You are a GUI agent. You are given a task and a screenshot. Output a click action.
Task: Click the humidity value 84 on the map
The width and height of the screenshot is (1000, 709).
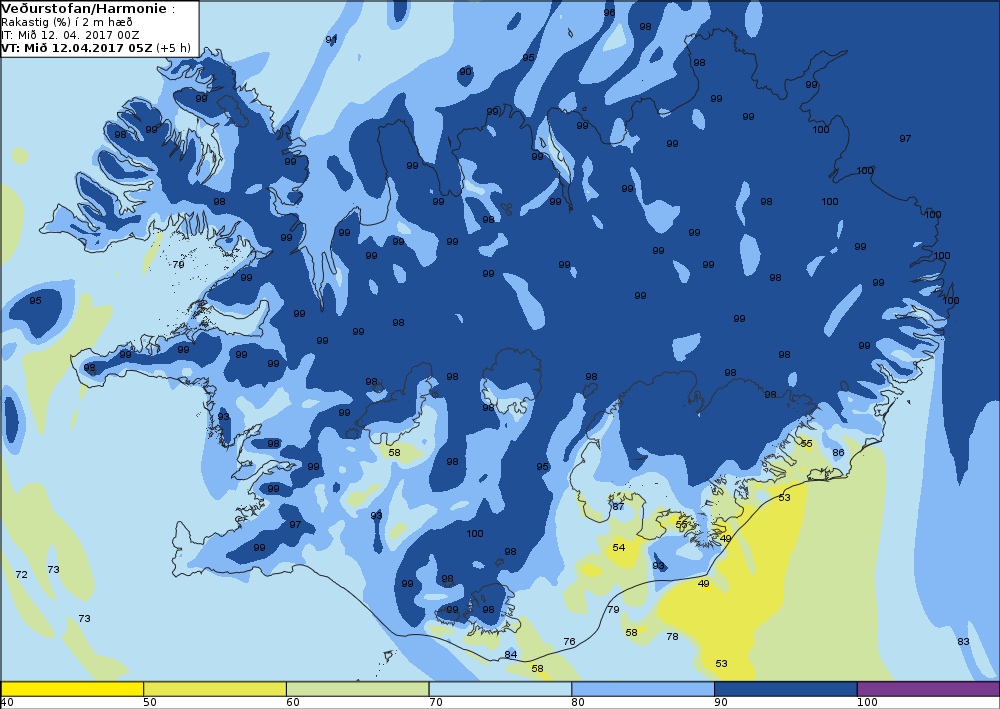(510, 655)
